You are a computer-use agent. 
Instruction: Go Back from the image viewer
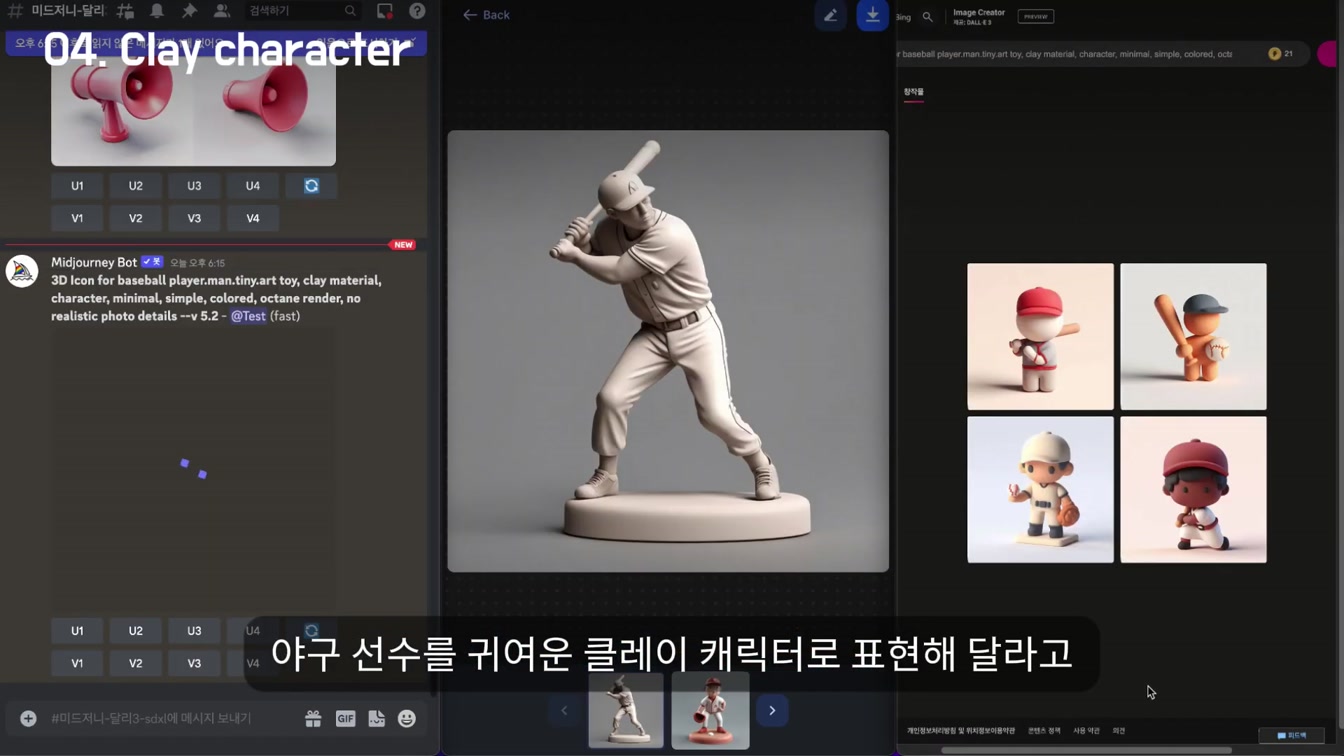point(486,15)
